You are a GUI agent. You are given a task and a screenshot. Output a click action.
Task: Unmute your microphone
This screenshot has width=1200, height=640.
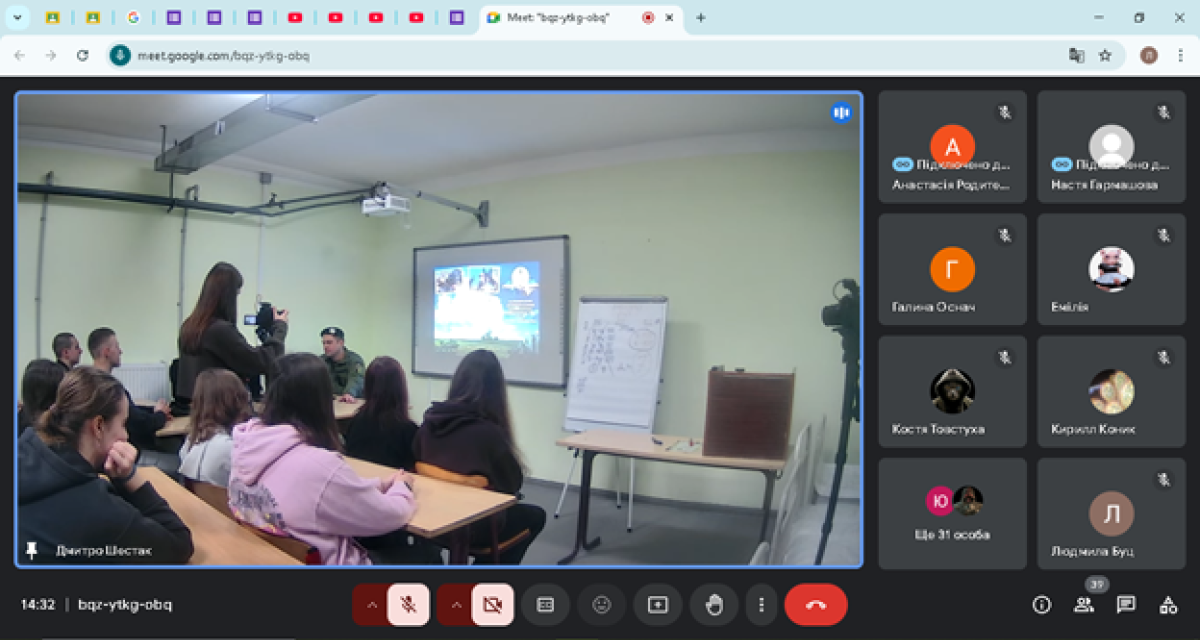click(408, 605)
